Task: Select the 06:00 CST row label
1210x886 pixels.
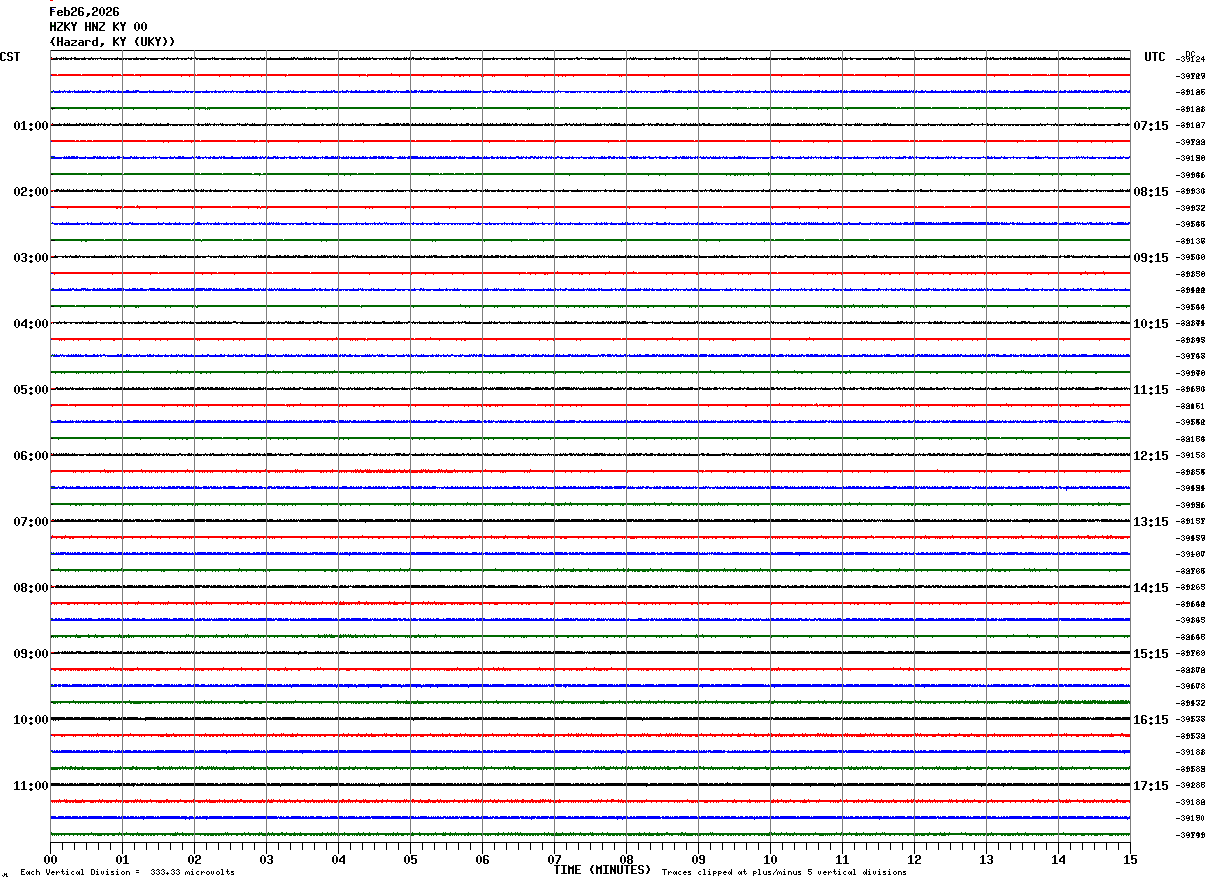Action: pyautogui.click(x=30, y=456)
